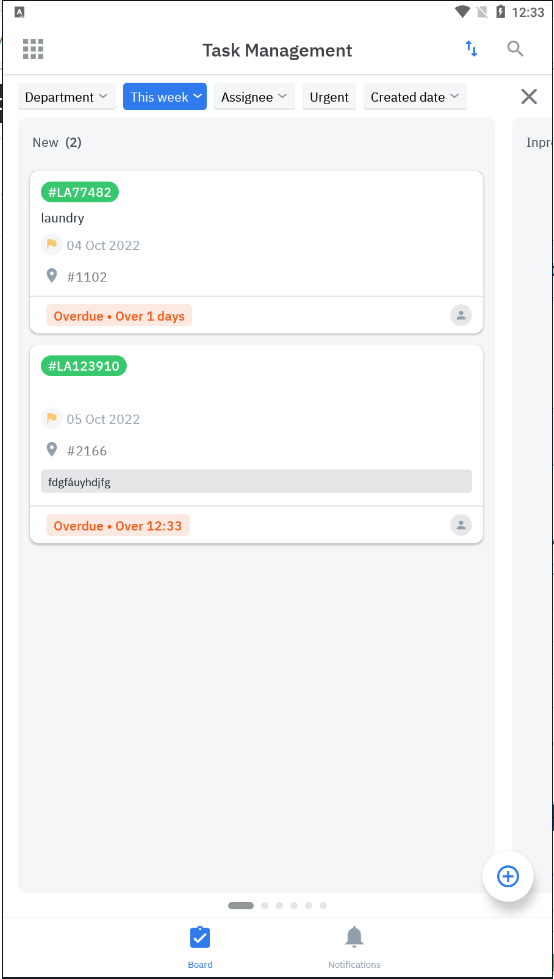Select the Board tab

(x=200, y=947)
